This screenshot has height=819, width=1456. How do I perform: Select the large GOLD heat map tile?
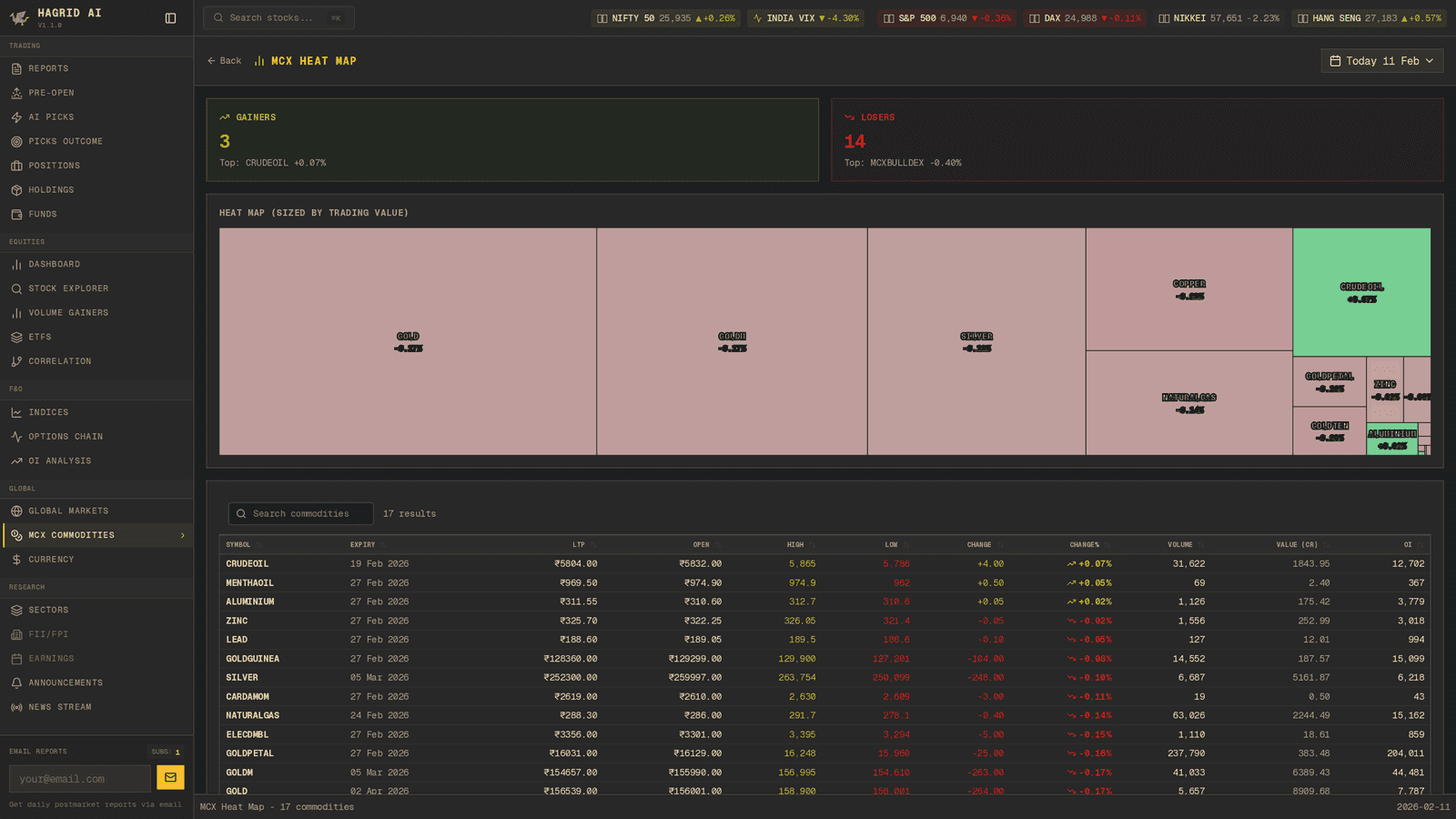(408, 341)
